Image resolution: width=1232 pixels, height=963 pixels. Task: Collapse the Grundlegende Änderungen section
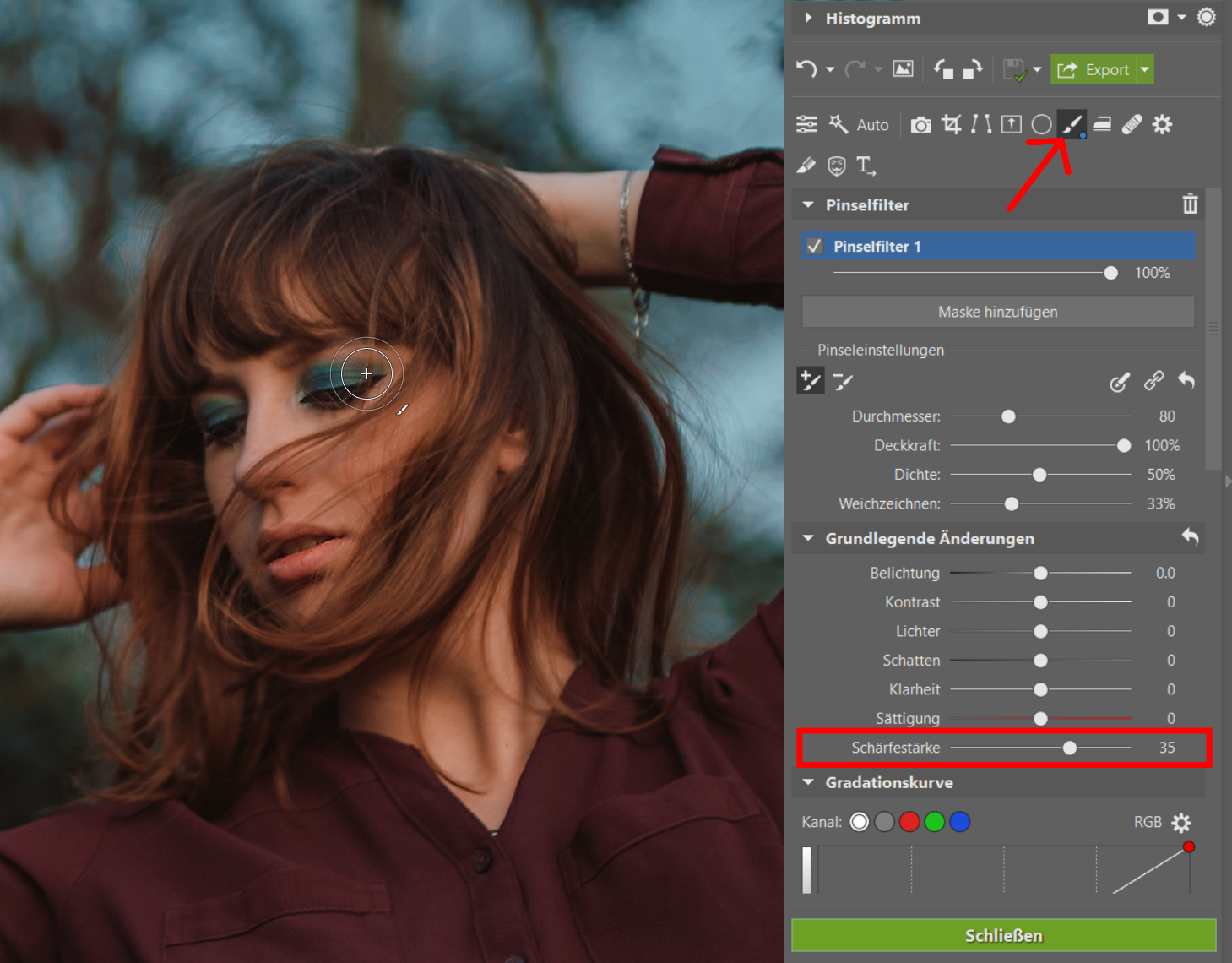click(x=808, y=538)
